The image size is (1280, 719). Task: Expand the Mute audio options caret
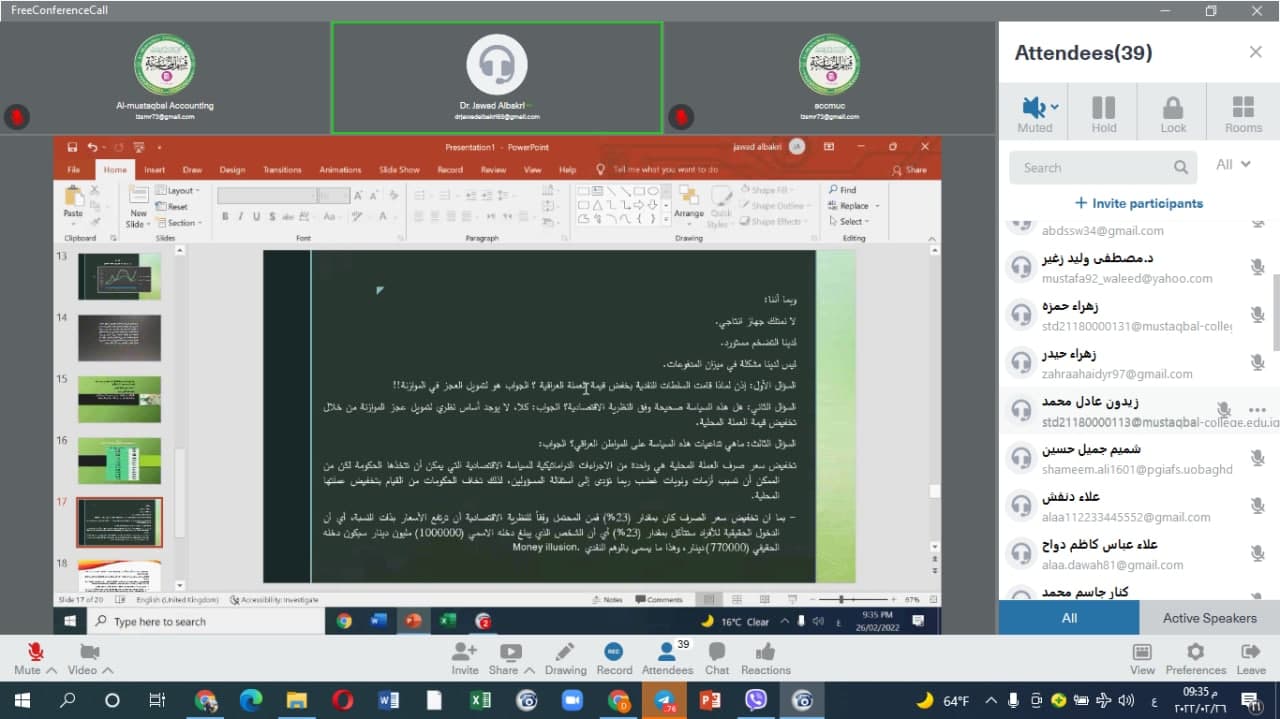point(50,670)
